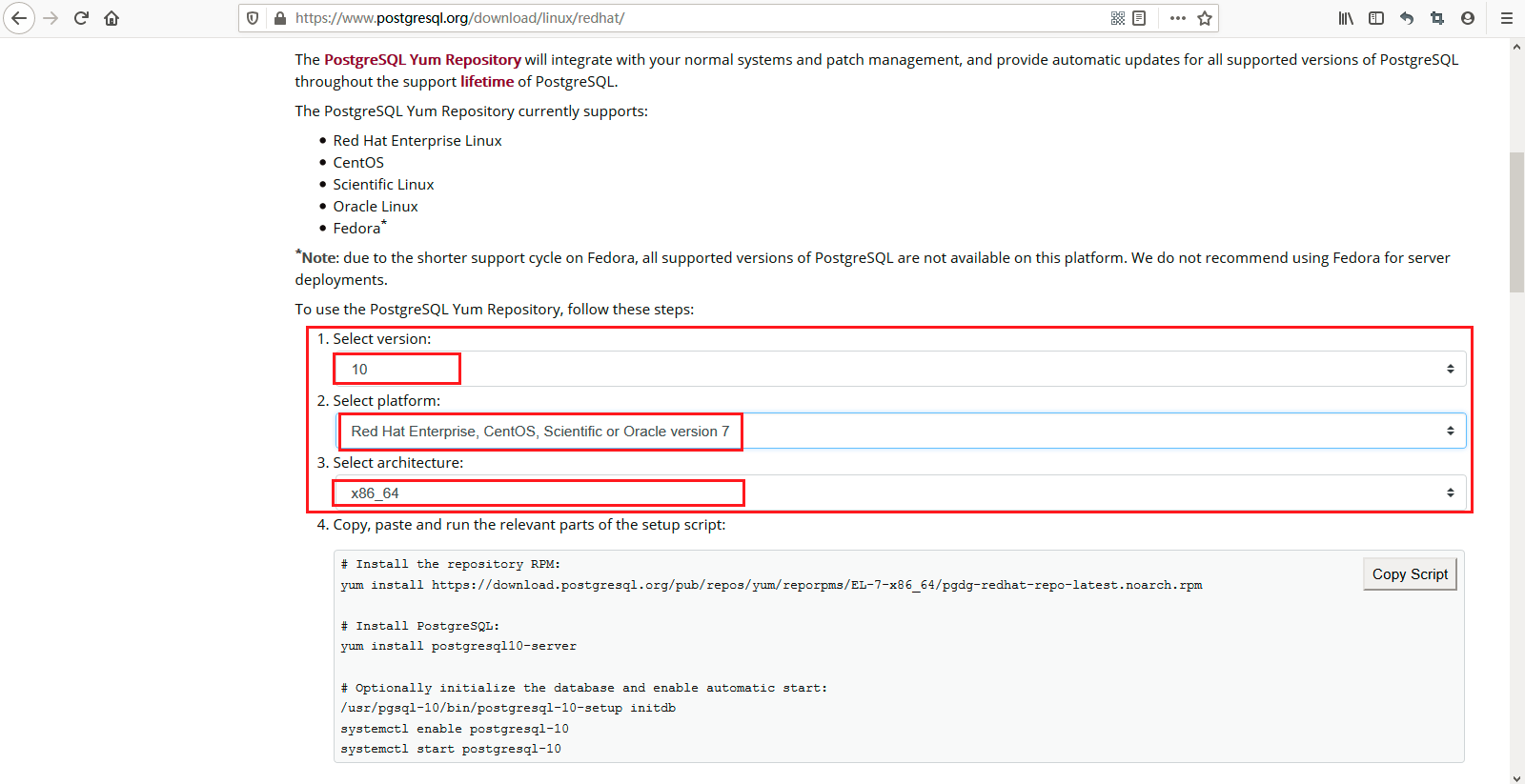Go back to the previous page
Image resolution: width=1525 pixels, height=784 pixels.
[x=19, y=18]
